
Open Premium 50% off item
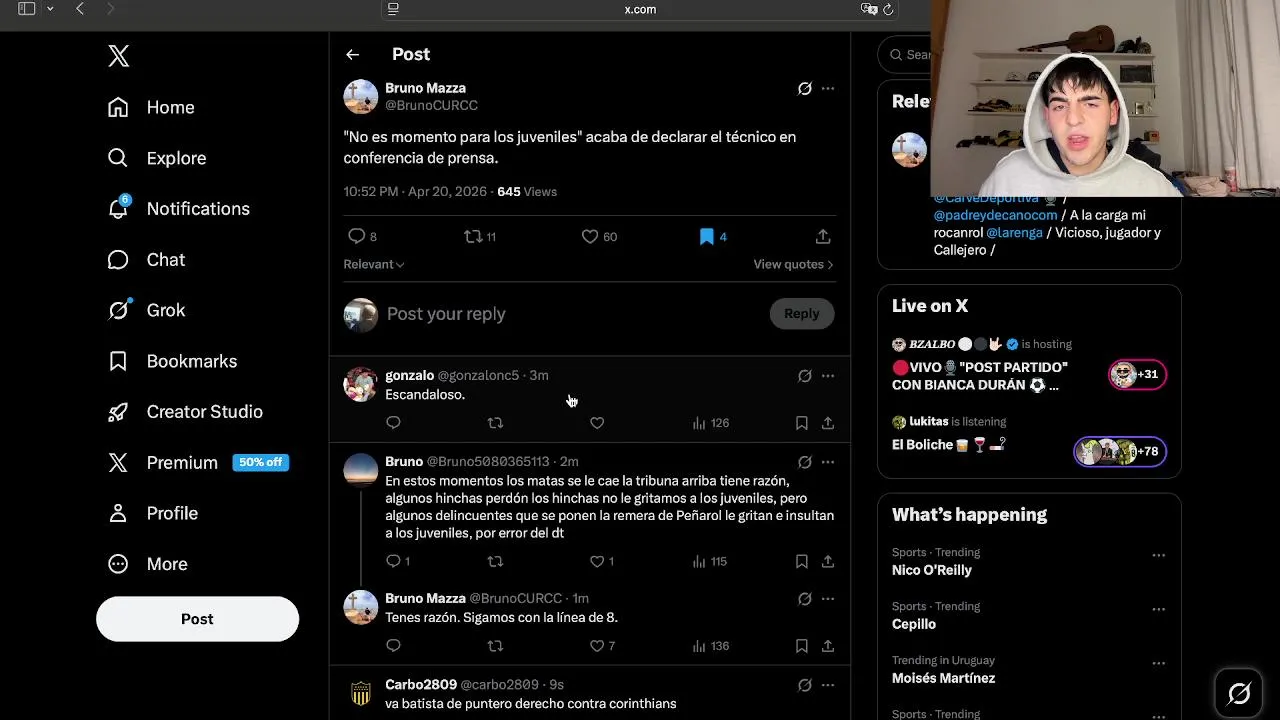198,462
